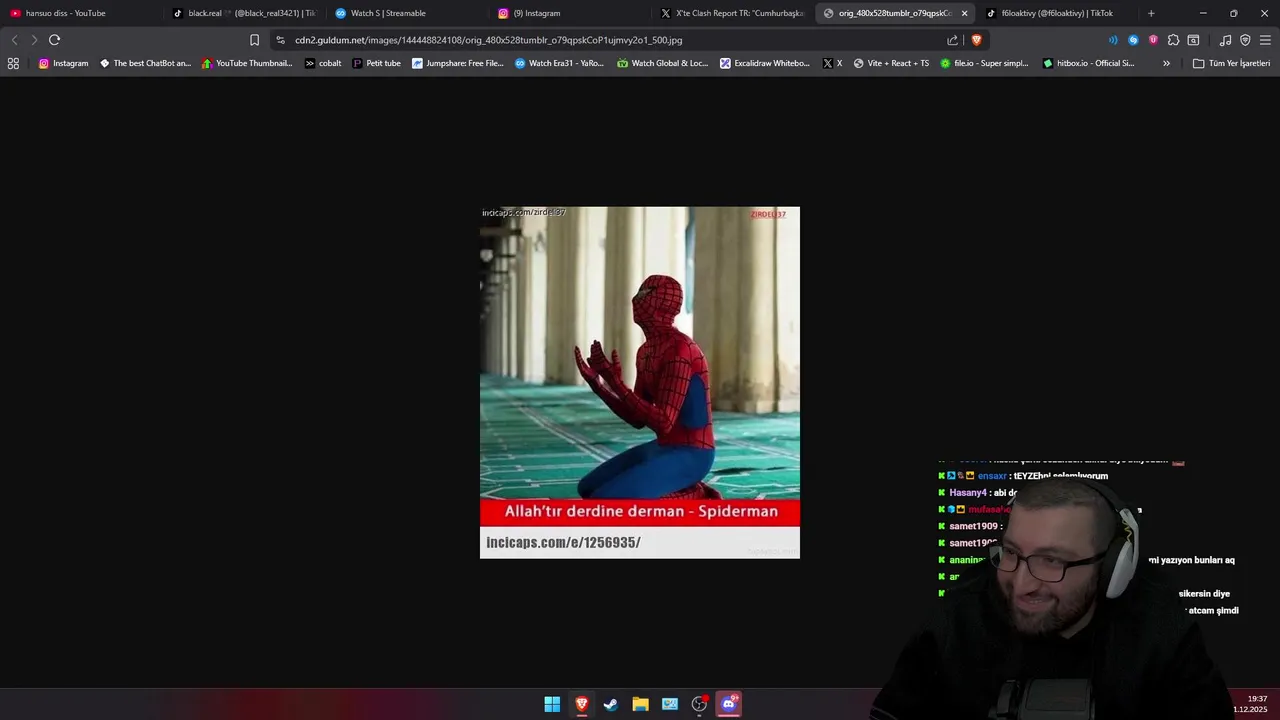Open Tüm Yer İşaretleri bookmarks folder
1280x720 pixels.
coord(1231,63)
